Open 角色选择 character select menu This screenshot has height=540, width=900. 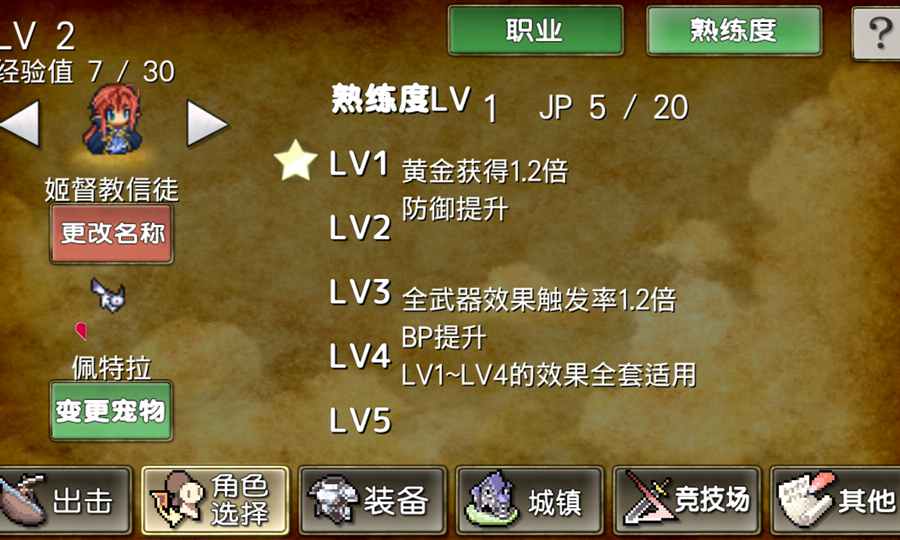pyautogui.click(x=215, y=500)
